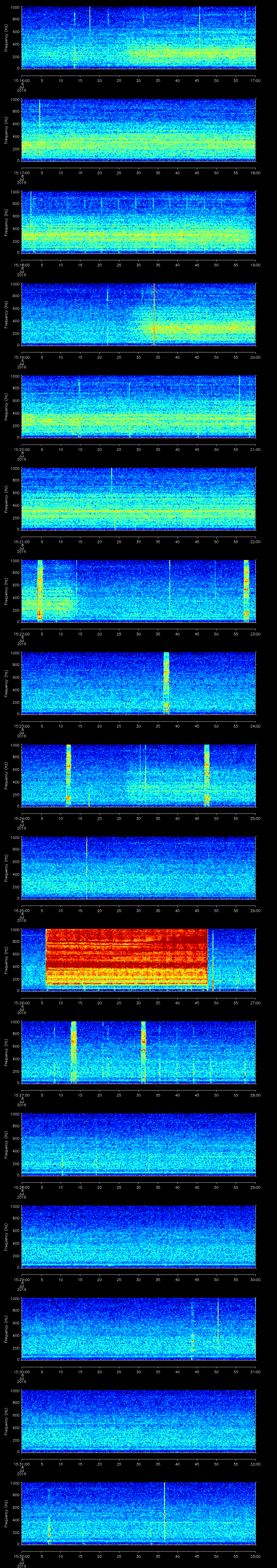Click the 15:27:00 time axis label

pos(21,1095)
